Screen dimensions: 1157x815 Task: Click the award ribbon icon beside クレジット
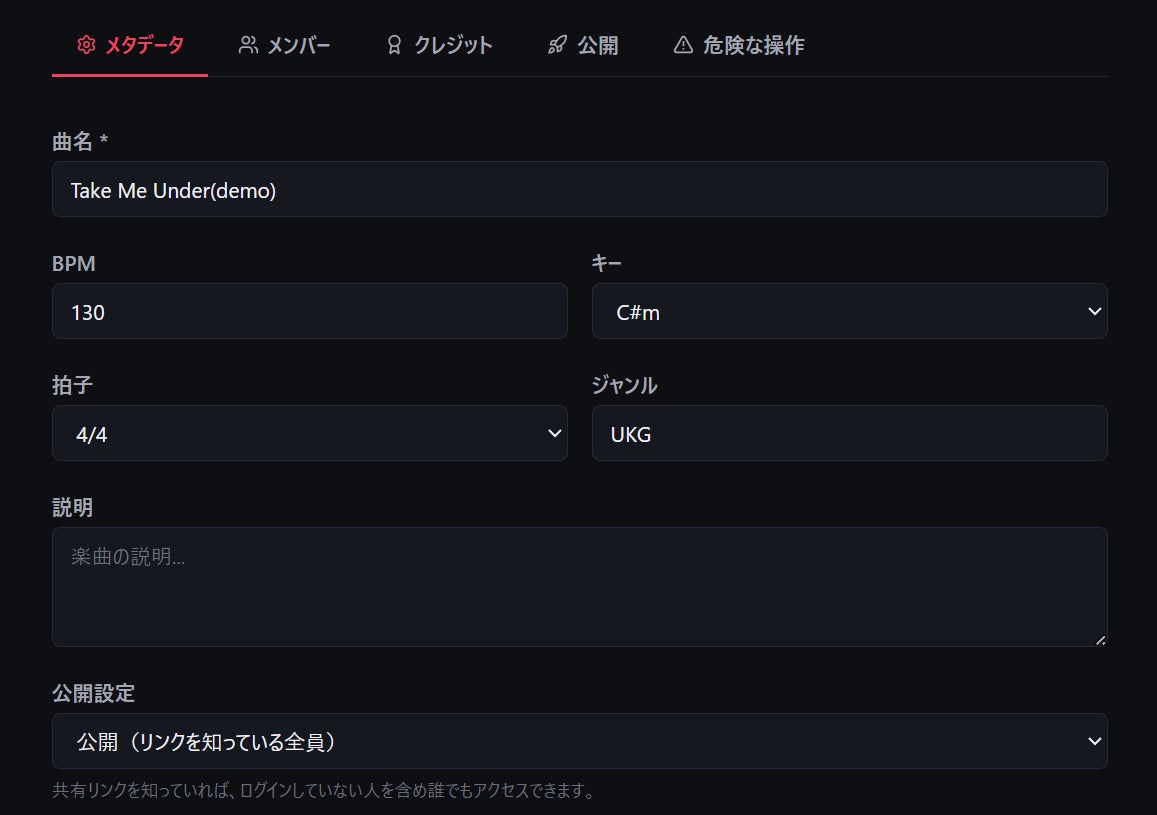pyautogui.click(x=394, y=45)
